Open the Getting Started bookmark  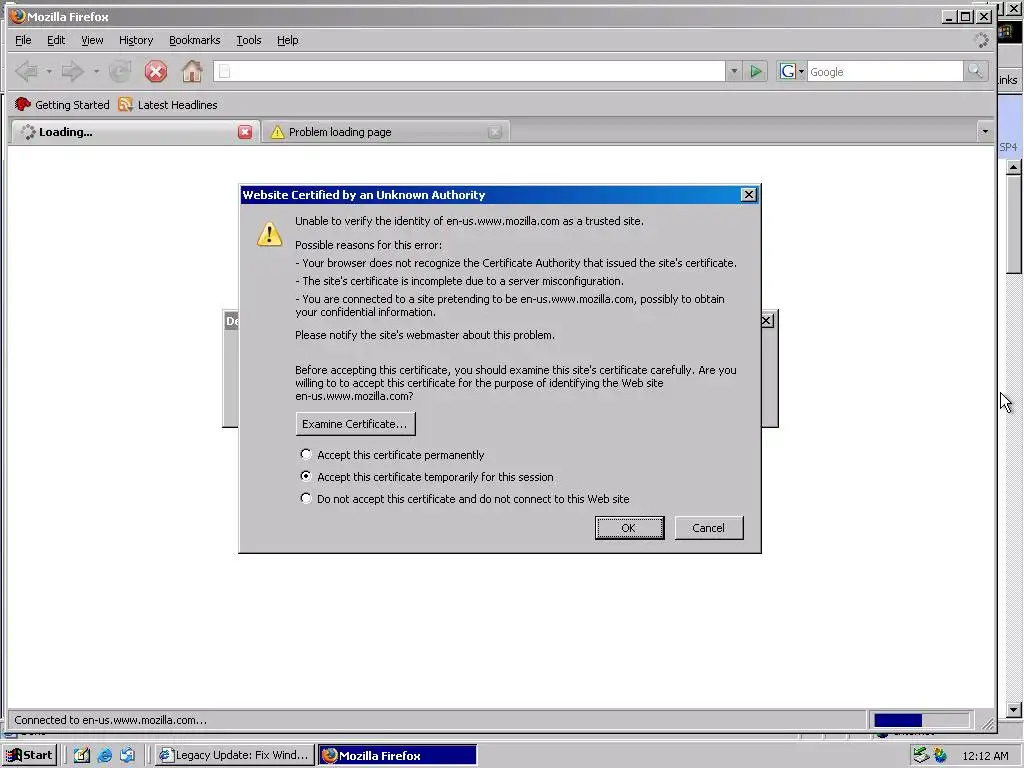click(62, 104)
